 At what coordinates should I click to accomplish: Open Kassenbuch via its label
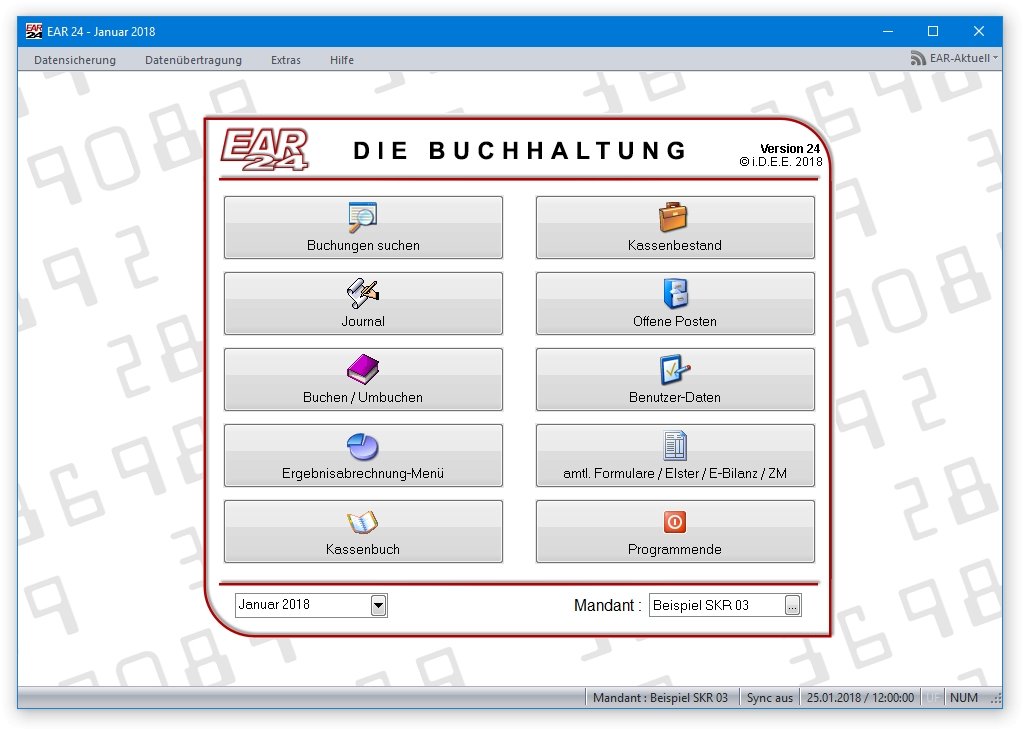(363, 549)
